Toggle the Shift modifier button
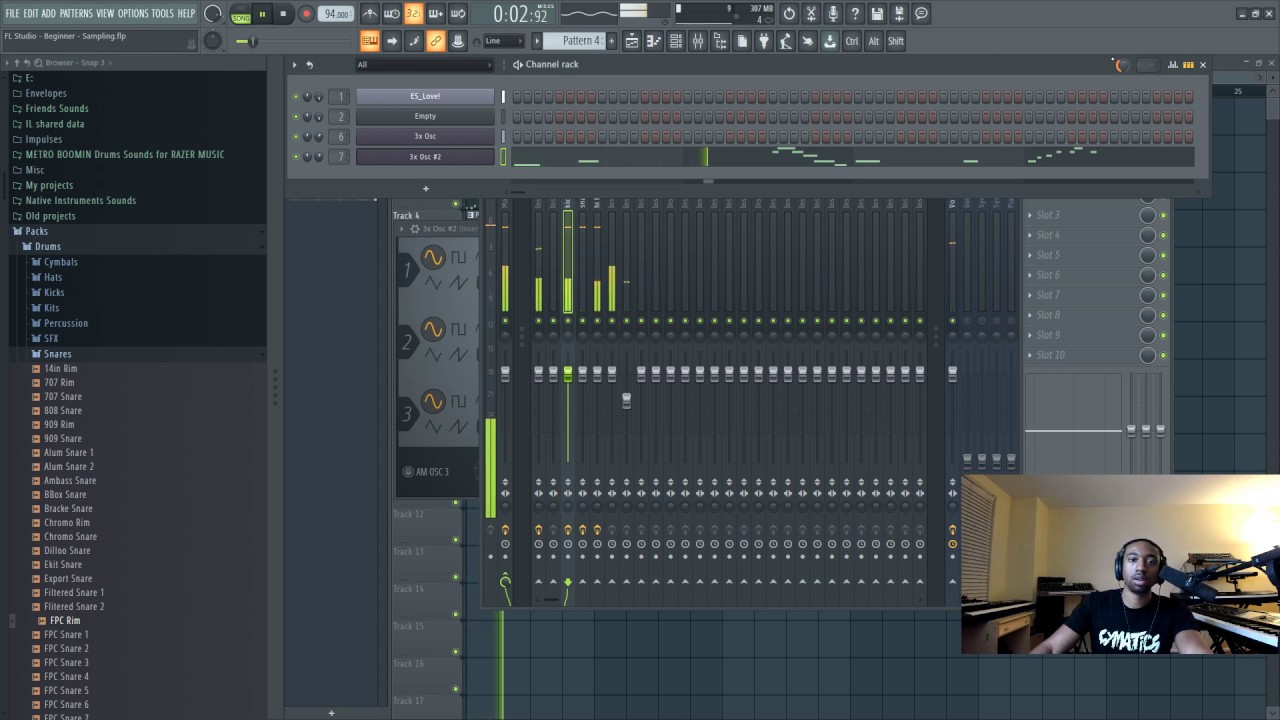The width and height of the screenshot is (1280, 720). pyautogui.click(x=896, y=41)
